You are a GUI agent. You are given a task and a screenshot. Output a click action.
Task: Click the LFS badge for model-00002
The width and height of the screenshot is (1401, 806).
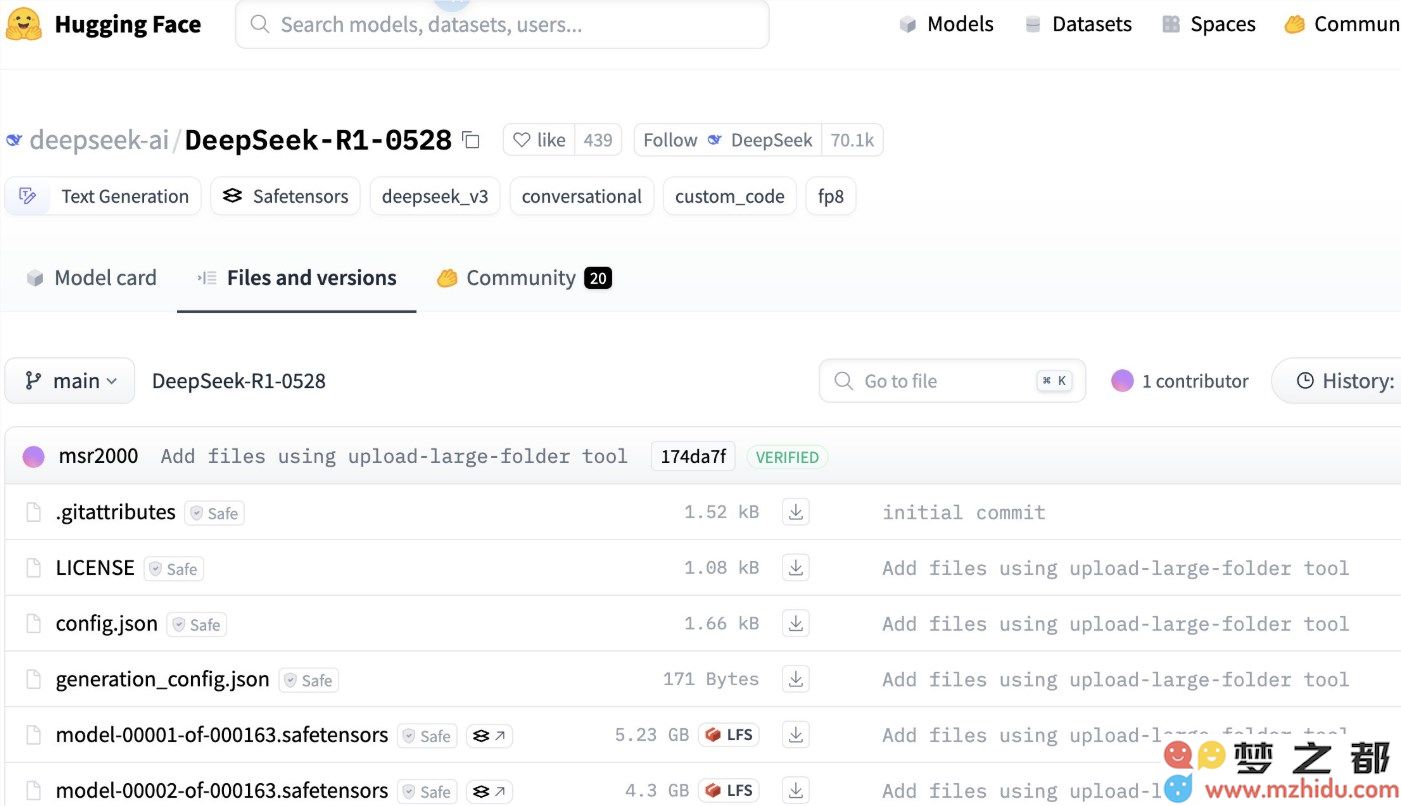pos(729,791)
